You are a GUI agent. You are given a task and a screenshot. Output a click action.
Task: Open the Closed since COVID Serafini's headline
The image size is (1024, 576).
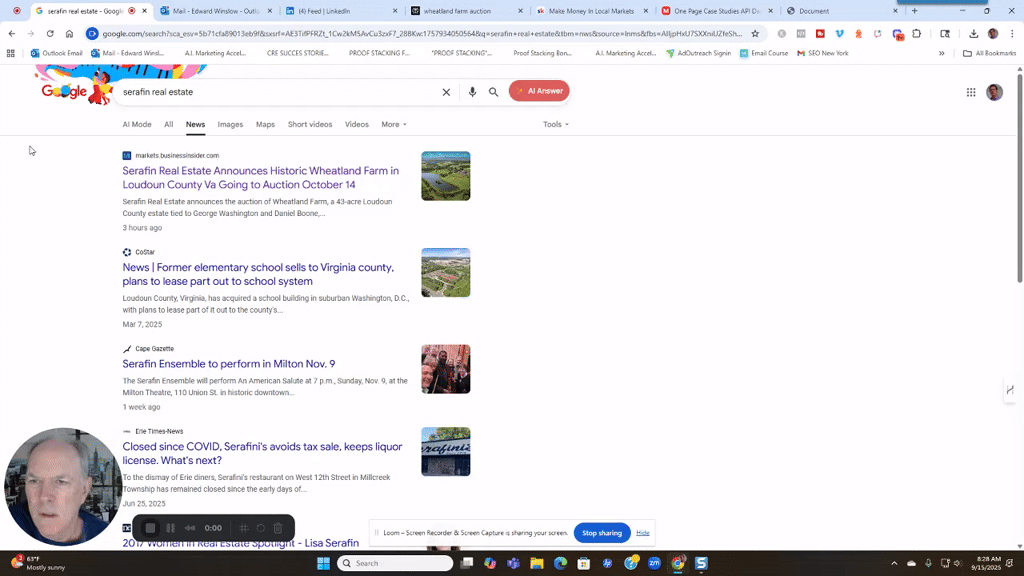click(x=262, y=453)
